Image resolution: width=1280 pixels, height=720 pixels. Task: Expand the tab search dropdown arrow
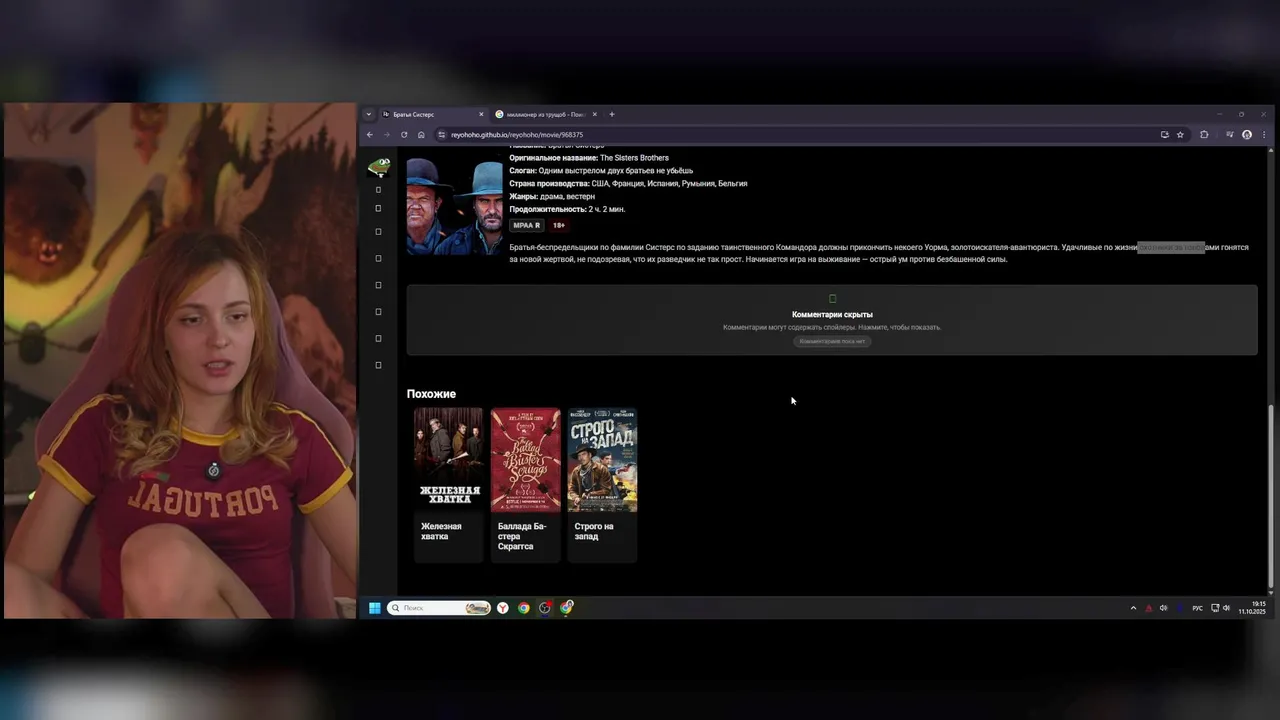pos(368,114)
